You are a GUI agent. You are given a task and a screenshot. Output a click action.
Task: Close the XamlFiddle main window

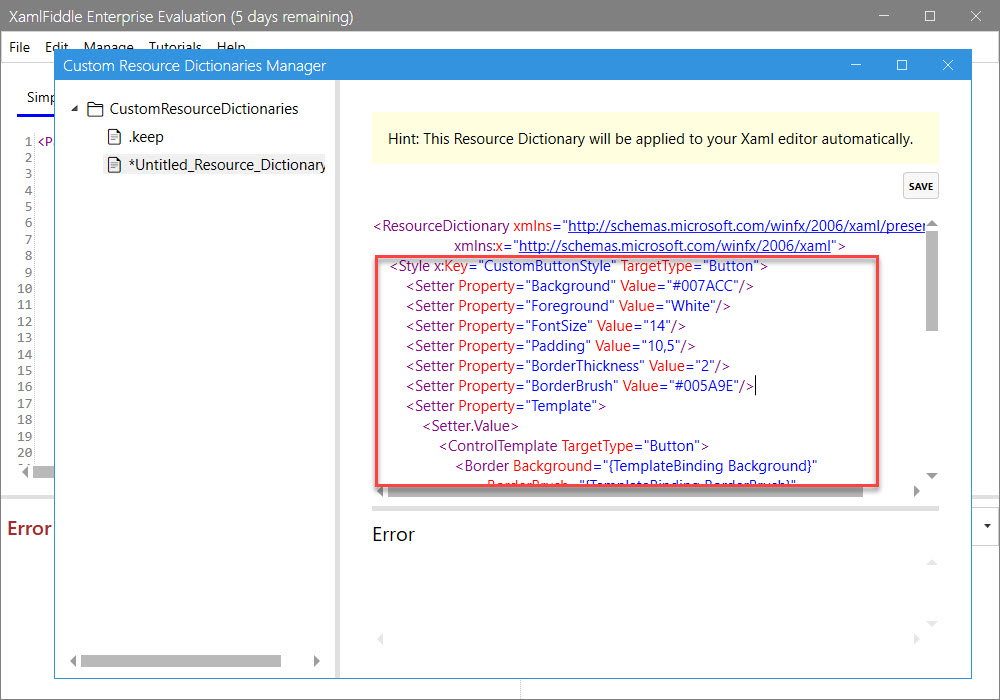pyautogui.click(x=976, y=16)
